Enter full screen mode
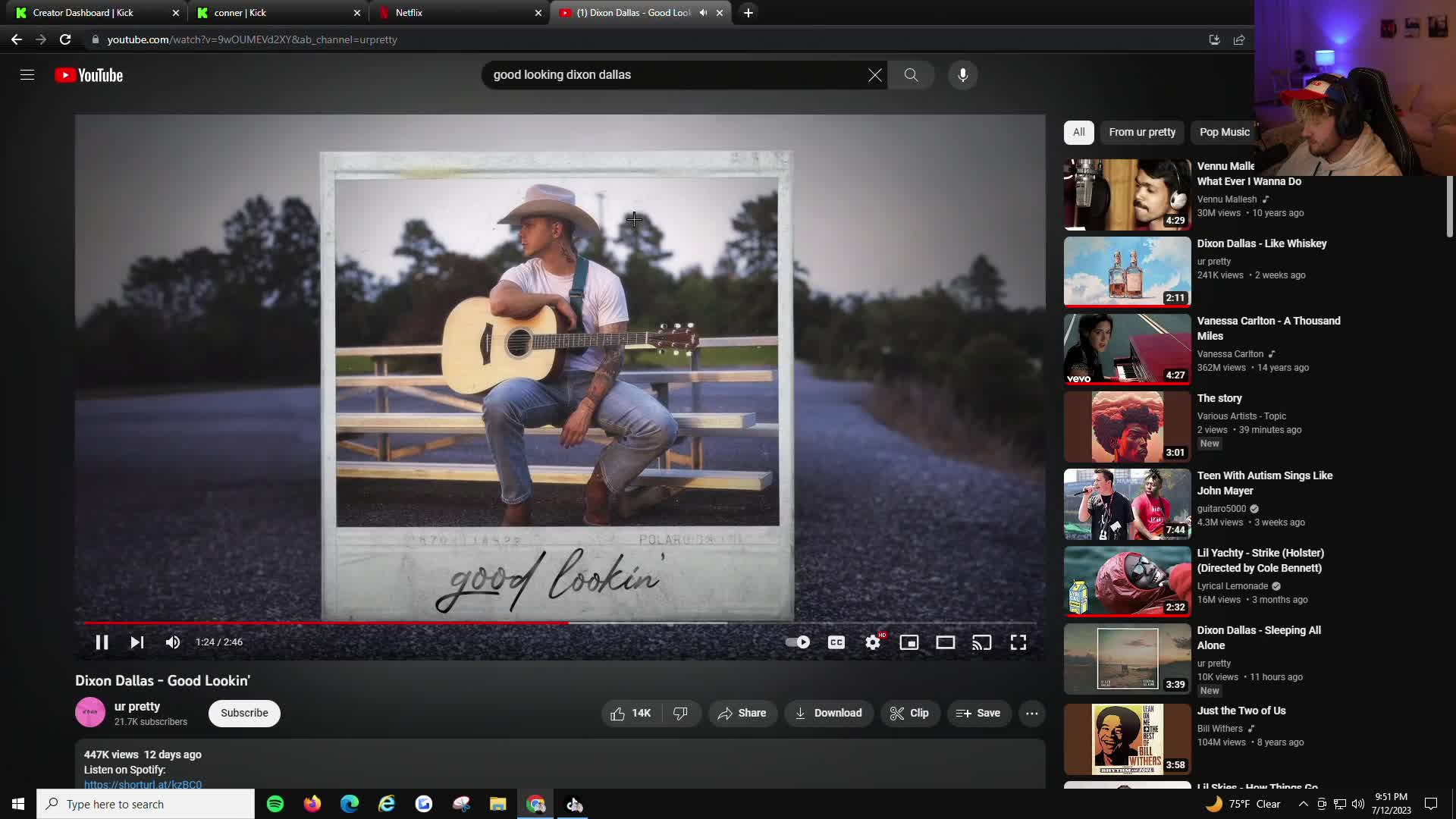Image resolution: width=1456 pixels, height=819 pixels. click(x=1018, y=642)
